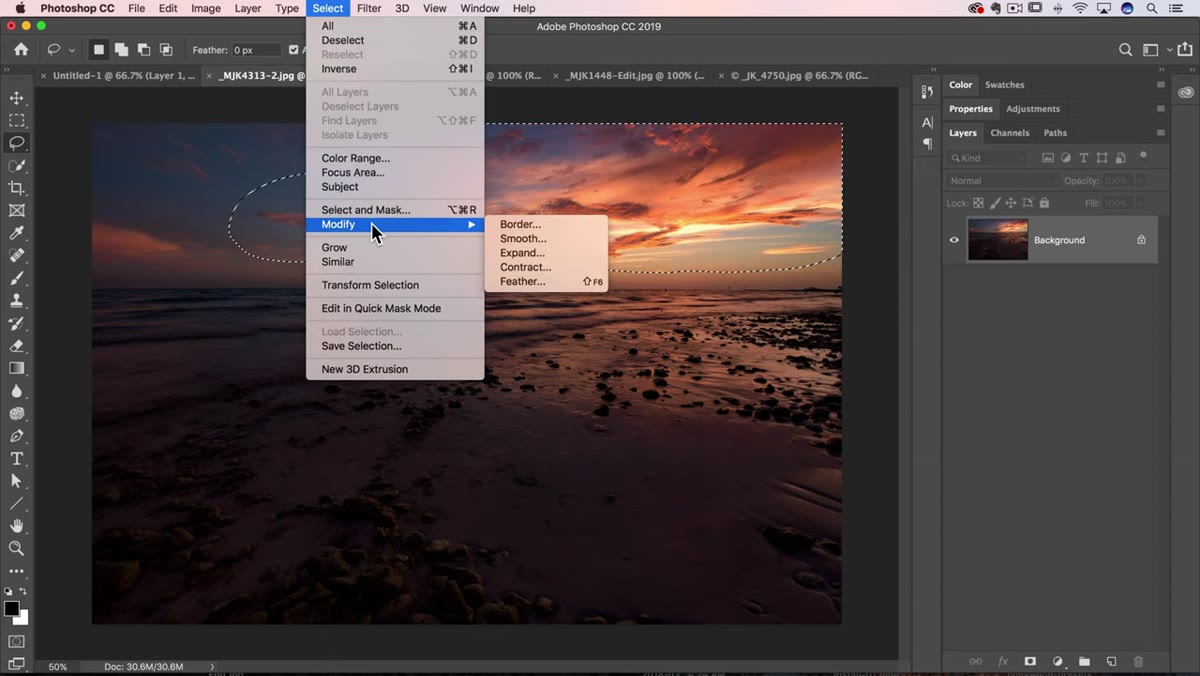Viewport: 1200px width, 676px height.
Task: Open the Kind filter dropdown
Action: [987, 158]
